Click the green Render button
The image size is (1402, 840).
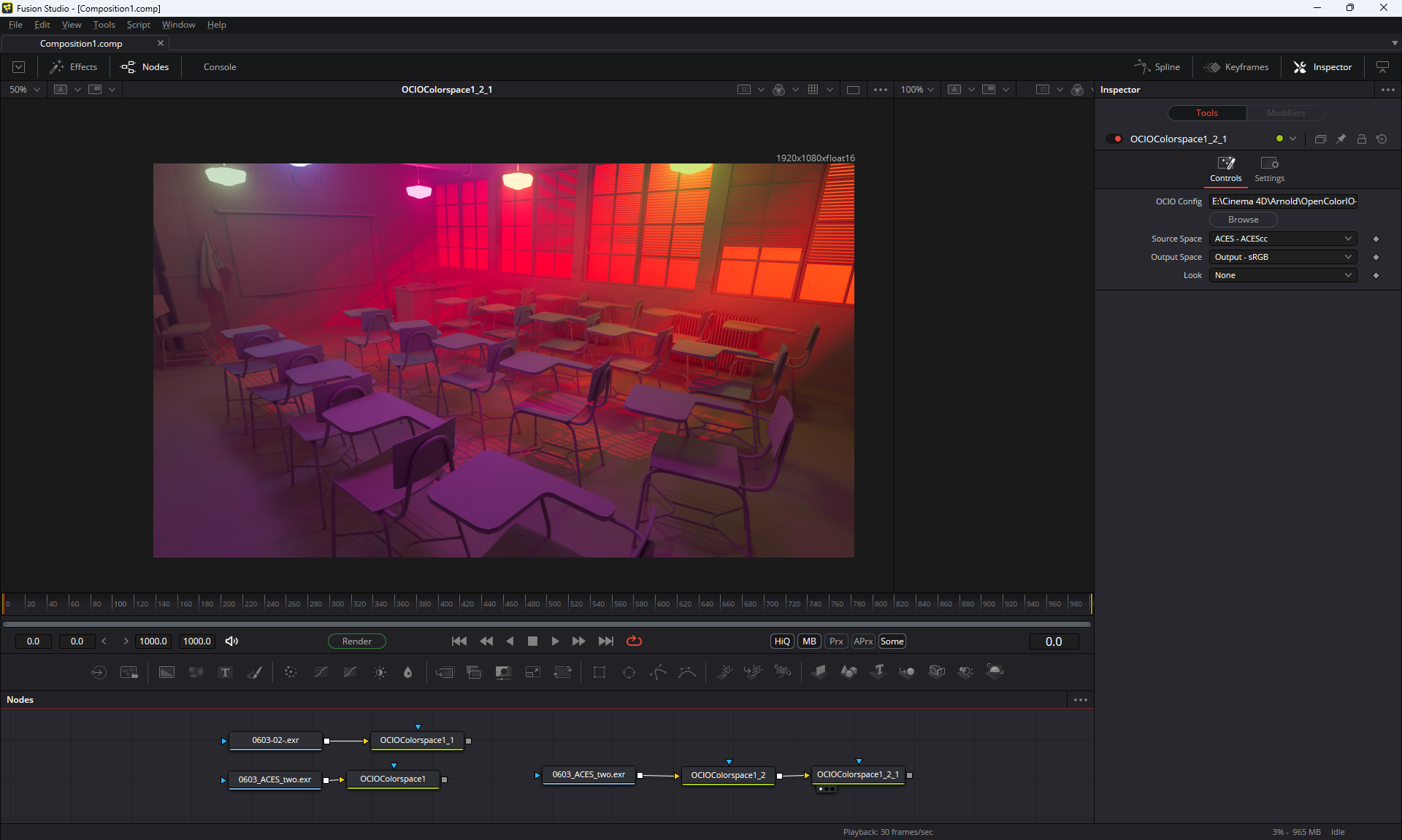coord(356,641)
